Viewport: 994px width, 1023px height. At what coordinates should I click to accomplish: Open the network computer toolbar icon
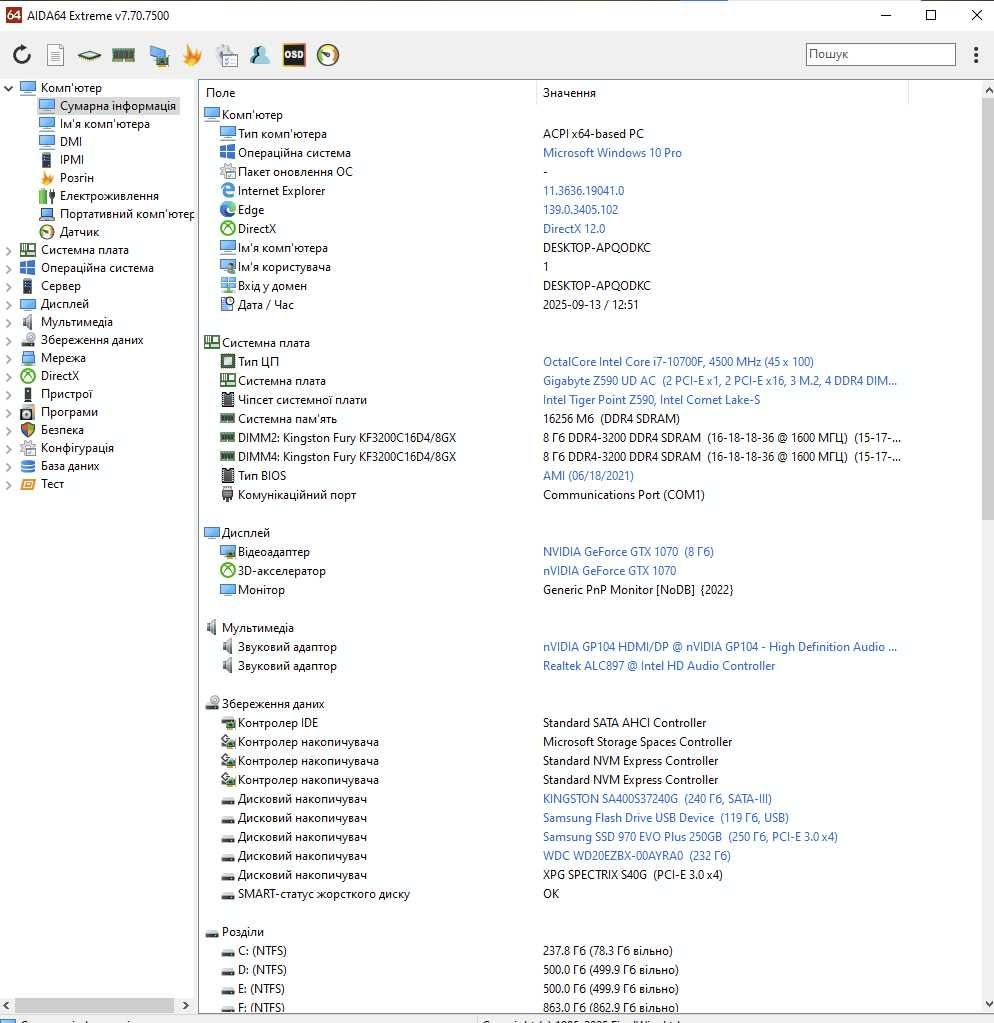coord(158,55)
